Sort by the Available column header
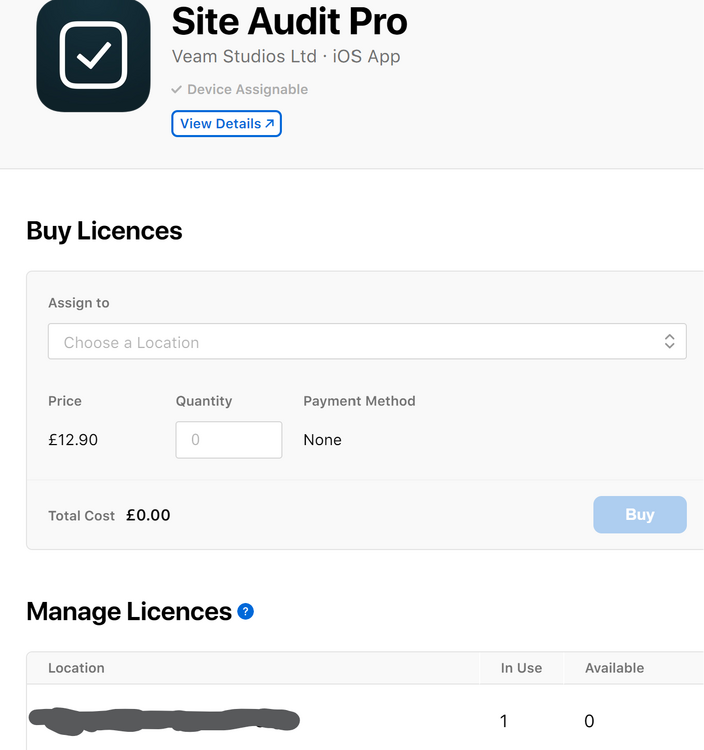The image size is (704, 750). (615, 668)
